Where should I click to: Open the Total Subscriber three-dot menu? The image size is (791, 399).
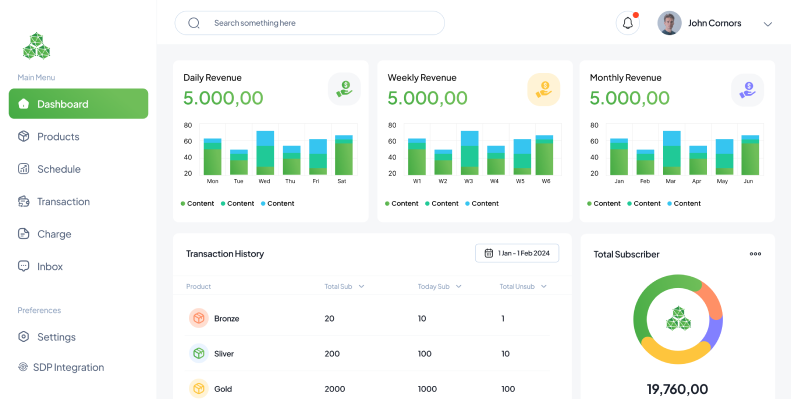coord(755,254)
